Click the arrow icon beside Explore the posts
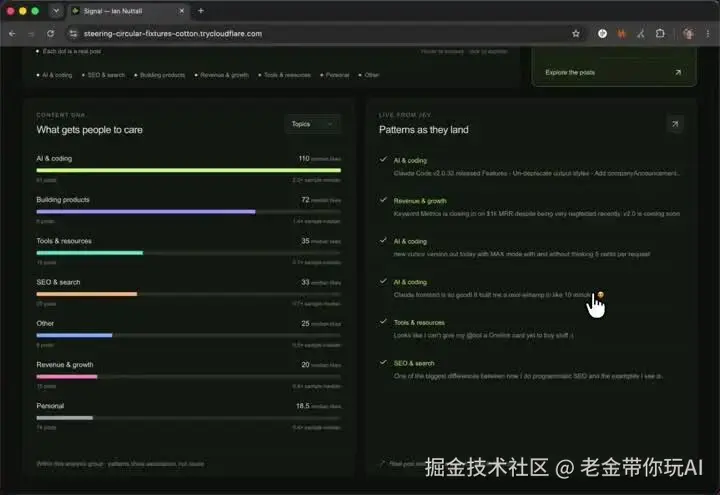The width and height of the screenshot is (720, 495). pos(678,73)
